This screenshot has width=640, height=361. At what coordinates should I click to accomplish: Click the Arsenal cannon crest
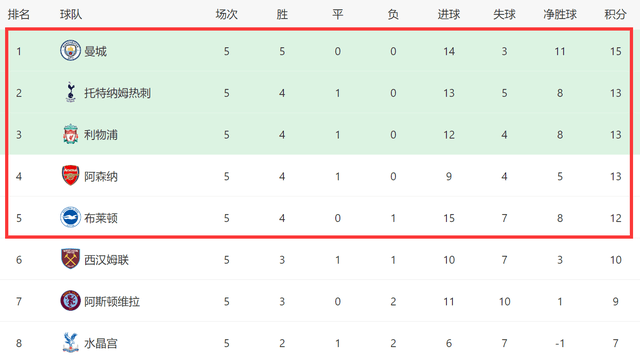(70, 176)
